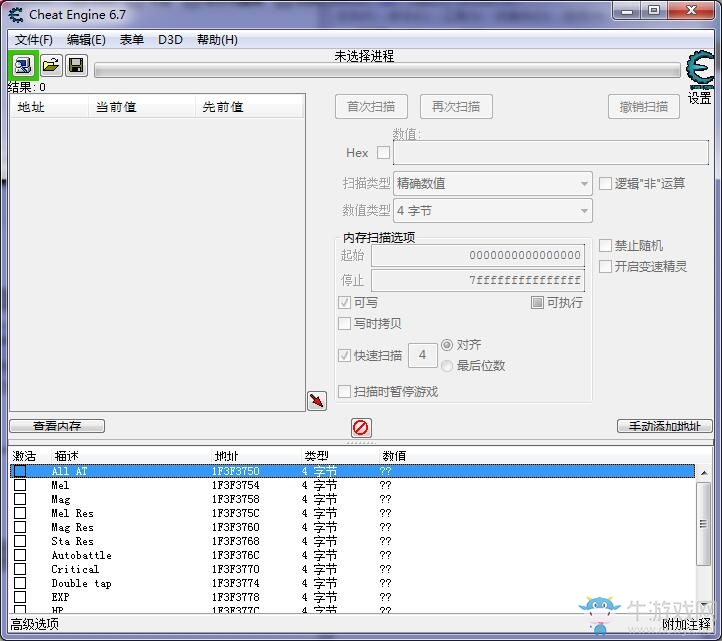This screenshot has width=722, height=641.
Task: Toggle the 可执行 checkbox
Action: (x=537, y=303)
